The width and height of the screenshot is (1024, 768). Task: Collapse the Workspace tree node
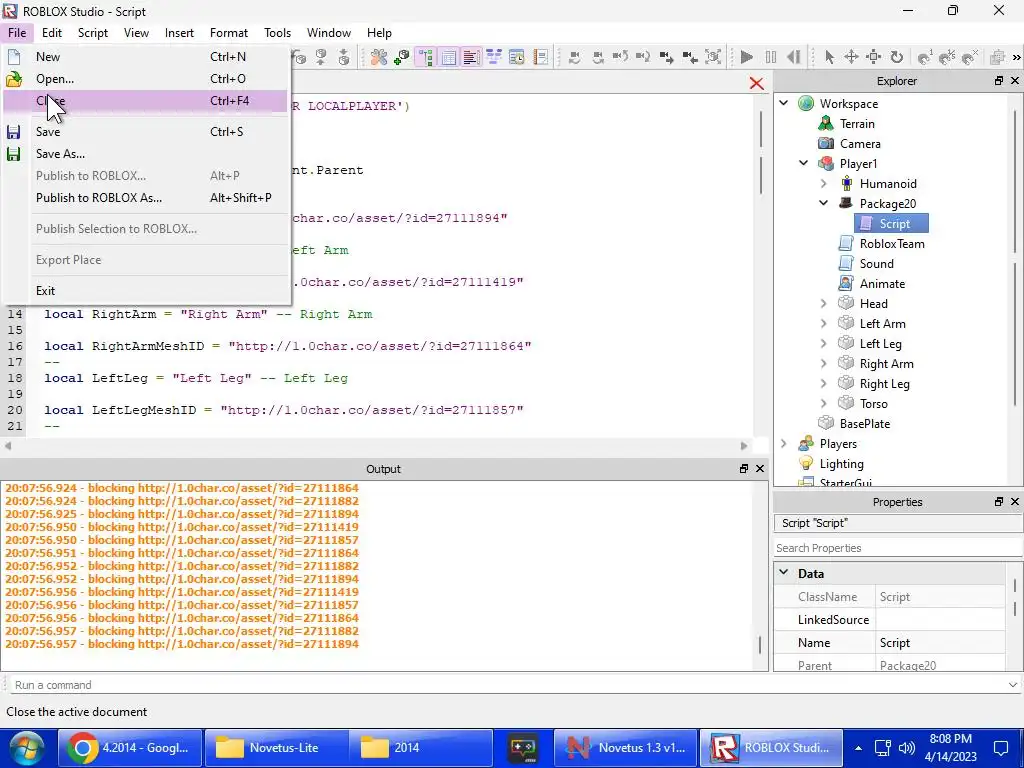pyautogui.click(x=784, y=103)
